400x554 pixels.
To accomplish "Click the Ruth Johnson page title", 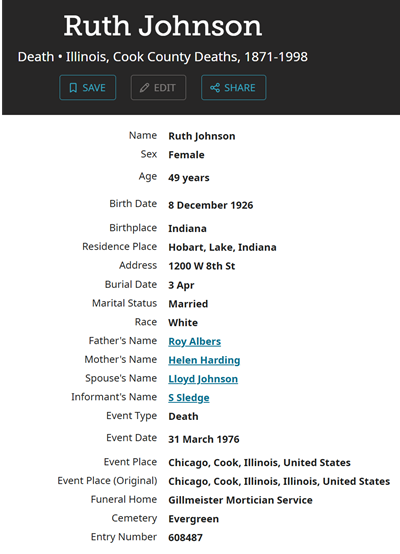I will tap(163, 26).
